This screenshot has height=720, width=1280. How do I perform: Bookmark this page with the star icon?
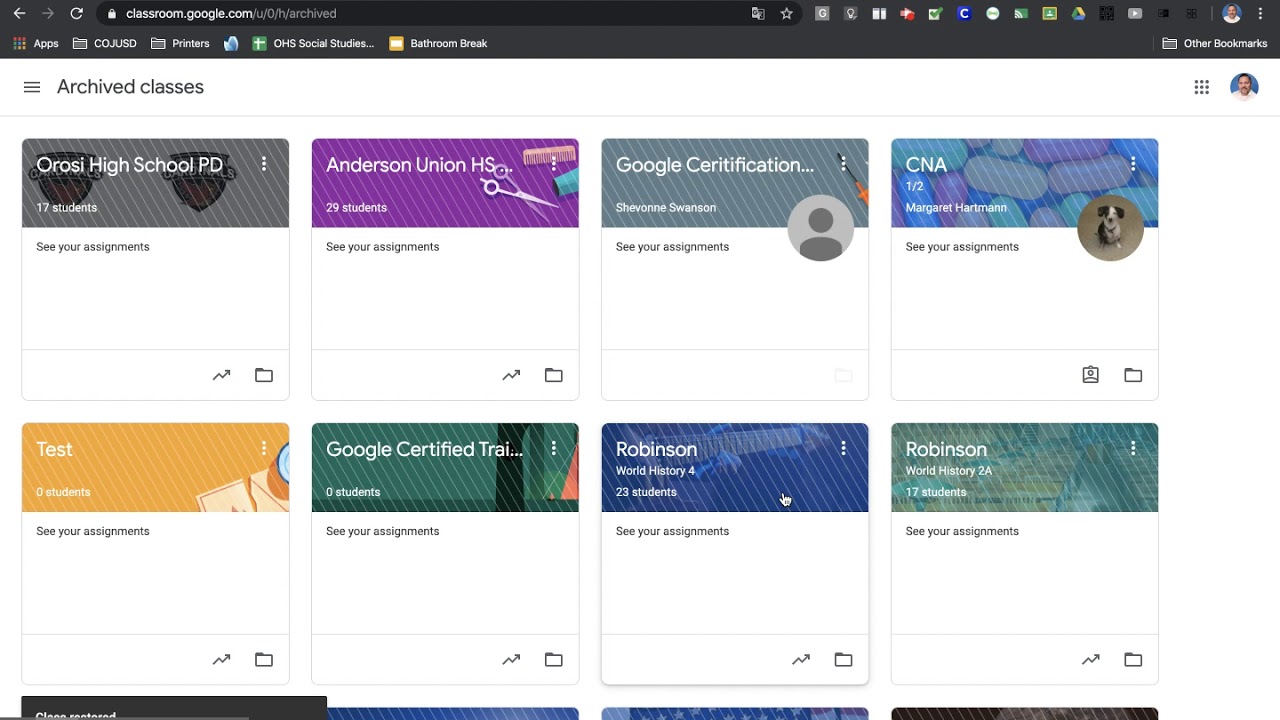(787, 14)
